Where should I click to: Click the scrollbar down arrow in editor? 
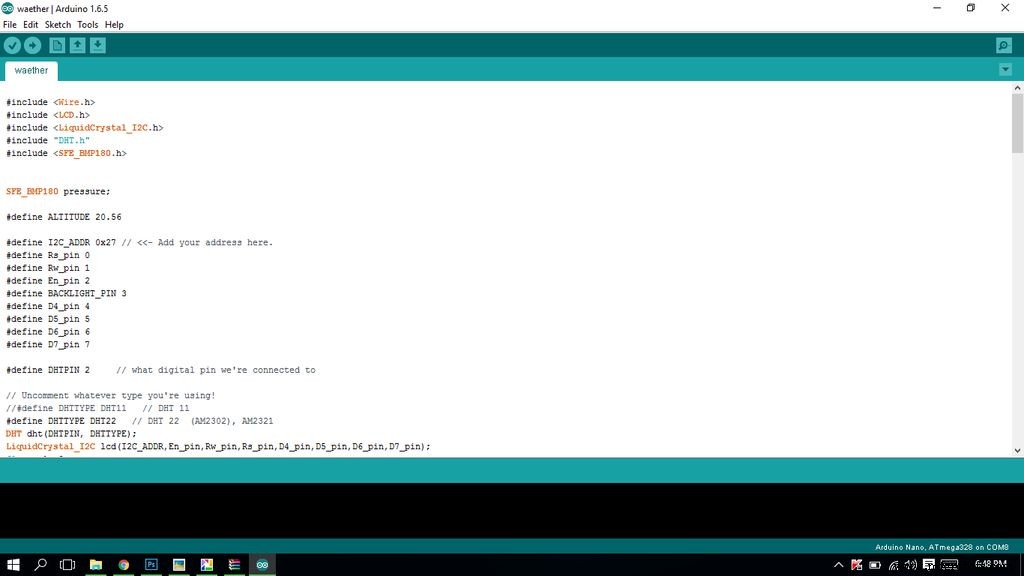[x=1017, y=450]
